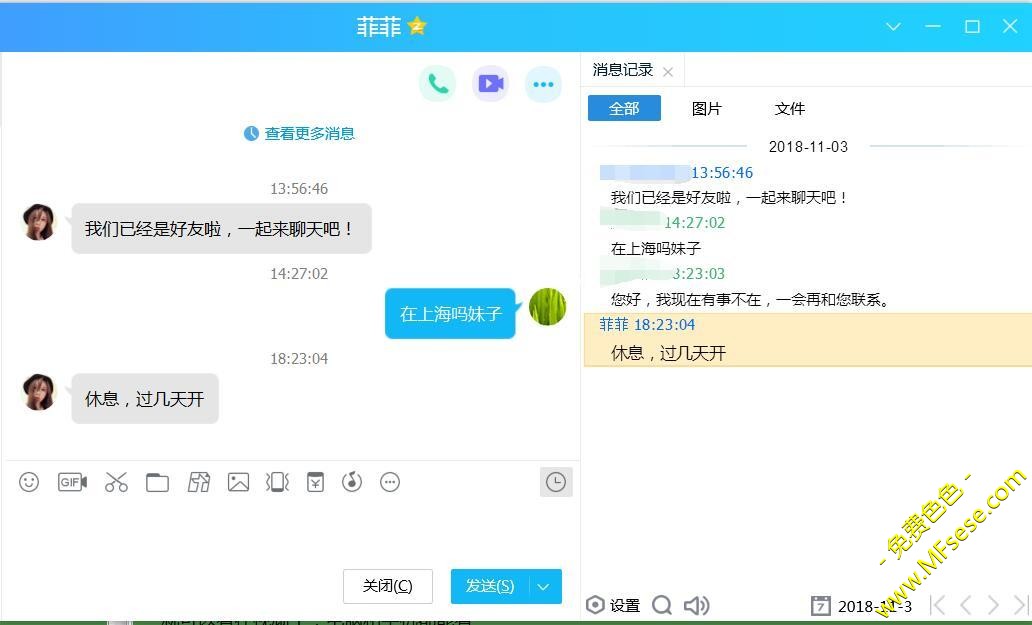Switch to the 图片 filter tab
The height and width of the screenshot is (625, 1032).
(707, 109)
